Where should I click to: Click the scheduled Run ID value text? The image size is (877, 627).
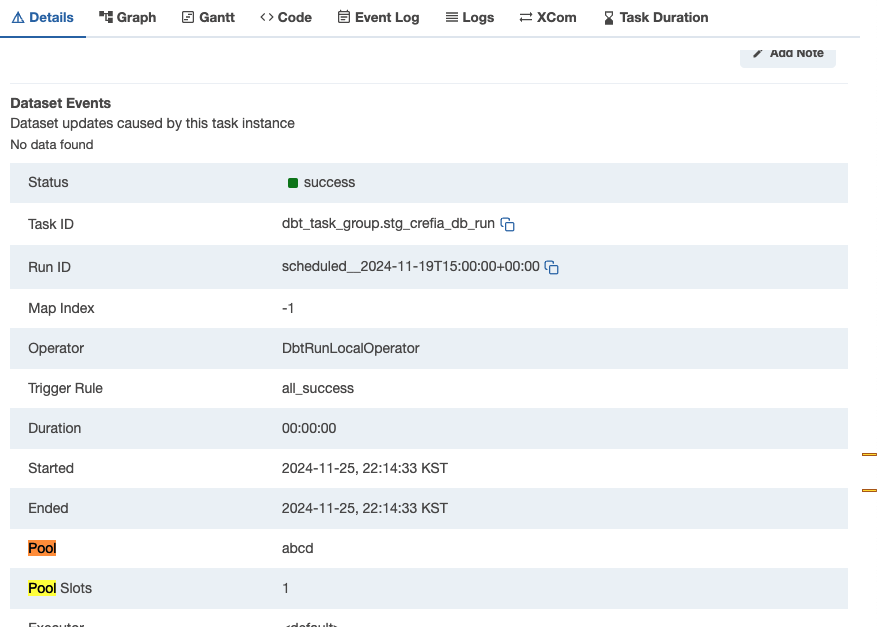(x=410, y=267)
